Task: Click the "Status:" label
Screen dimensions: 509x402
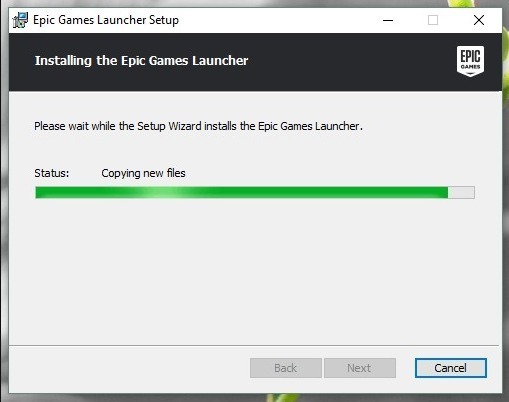Action: (x=52, y=173)
